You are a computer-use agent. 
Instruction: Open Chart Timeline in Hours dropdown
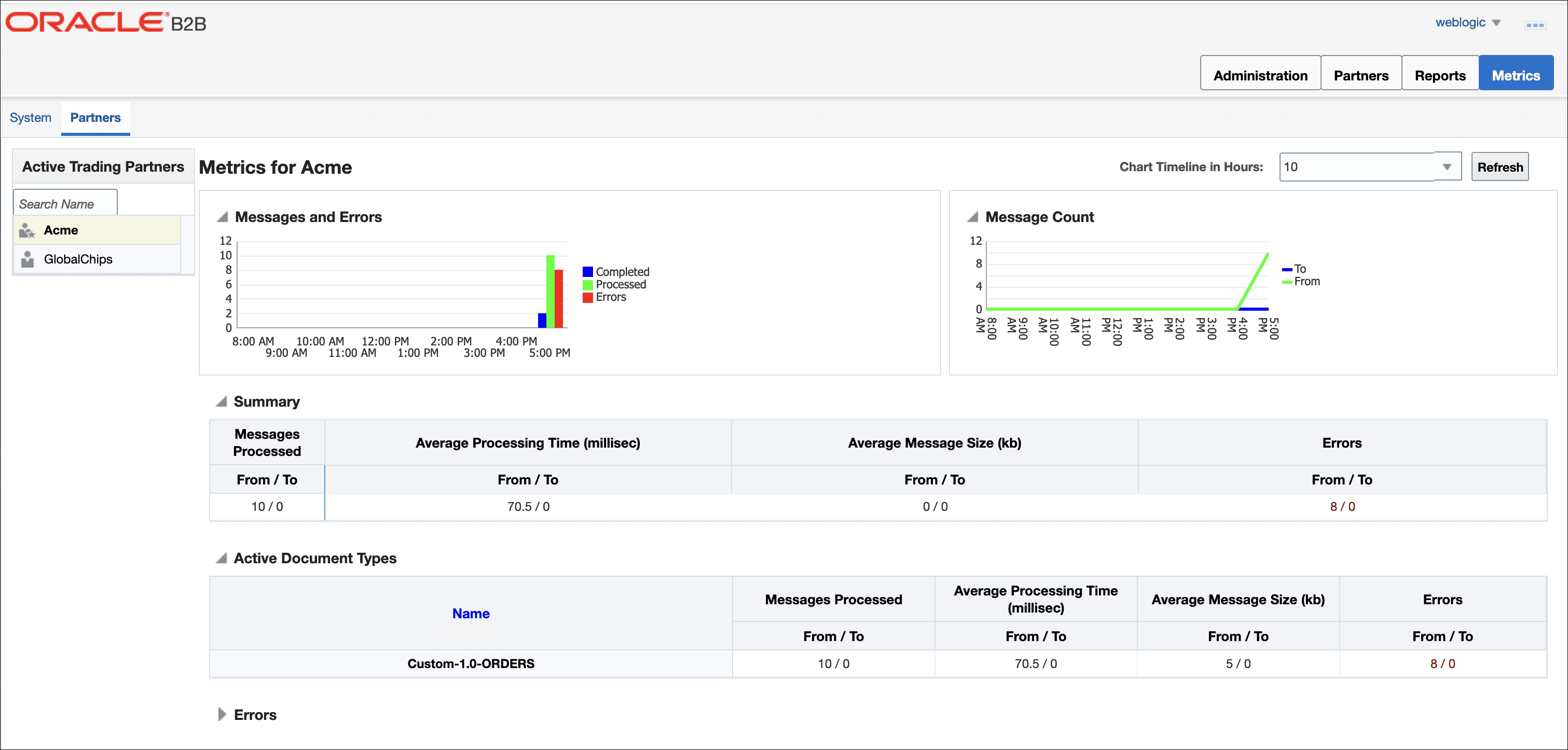1447,166
